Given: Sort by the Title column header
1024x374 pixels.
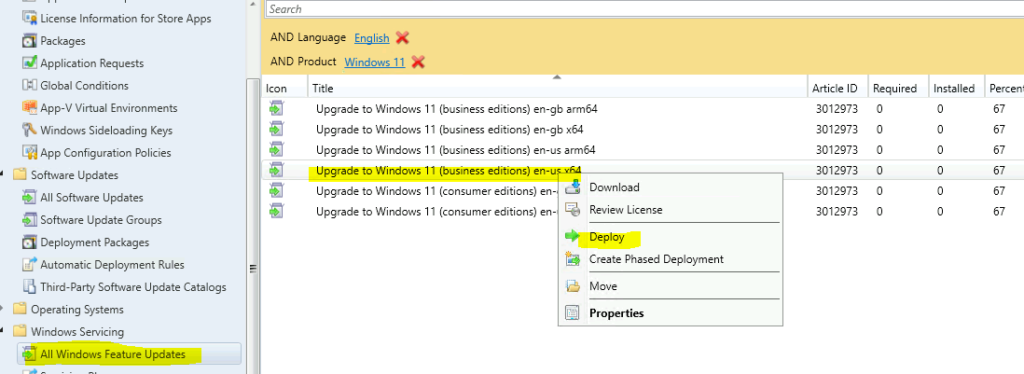Looking at the screenshot, I should 556,88.
